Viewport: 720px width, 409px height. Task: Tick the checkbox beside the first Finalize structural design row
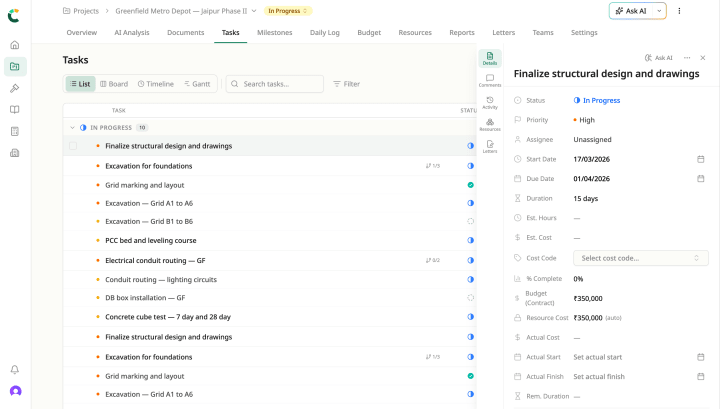(x=73, y=146)
